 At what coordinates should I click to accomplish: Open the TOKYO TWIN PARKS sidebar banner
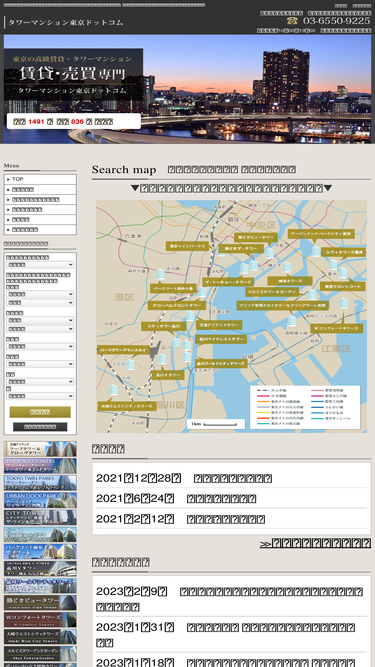click(40, 483)
